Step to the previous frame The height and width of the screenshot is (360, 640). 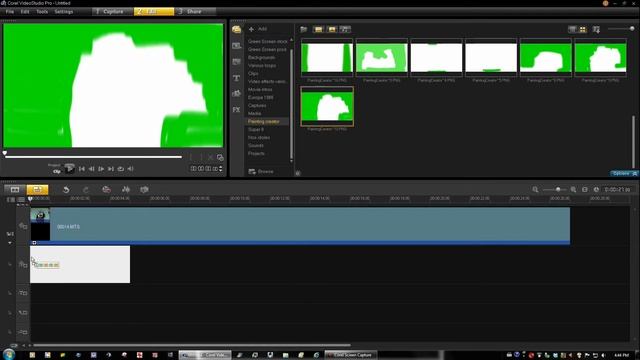91,169
